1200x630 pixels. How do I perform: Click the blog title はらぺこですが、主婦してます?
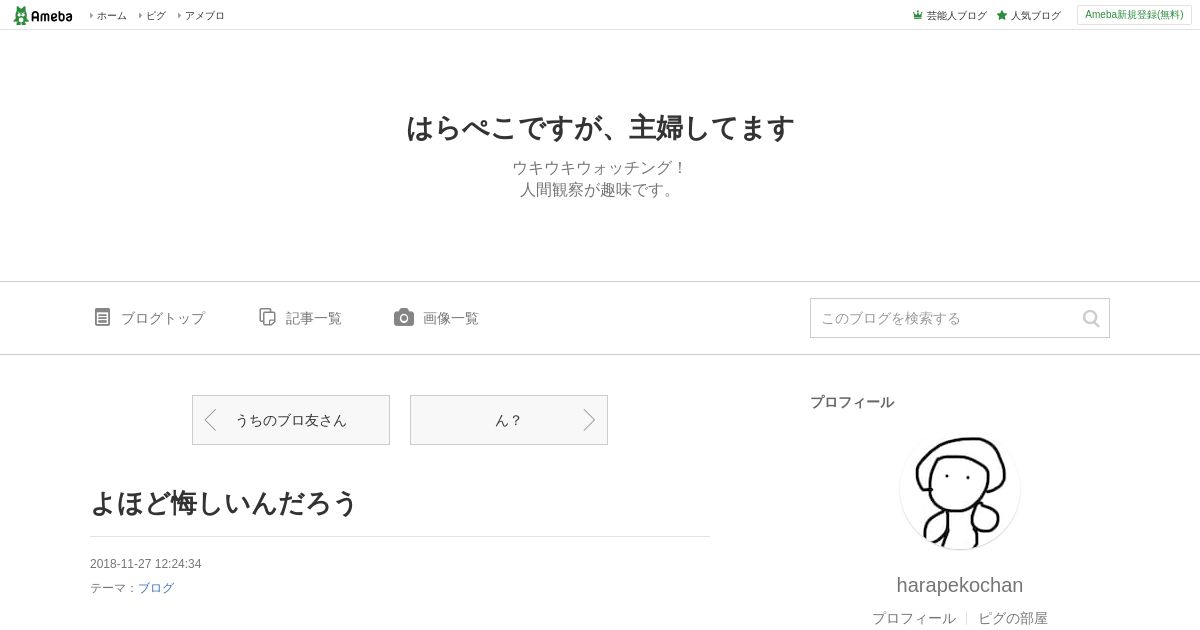600,128
